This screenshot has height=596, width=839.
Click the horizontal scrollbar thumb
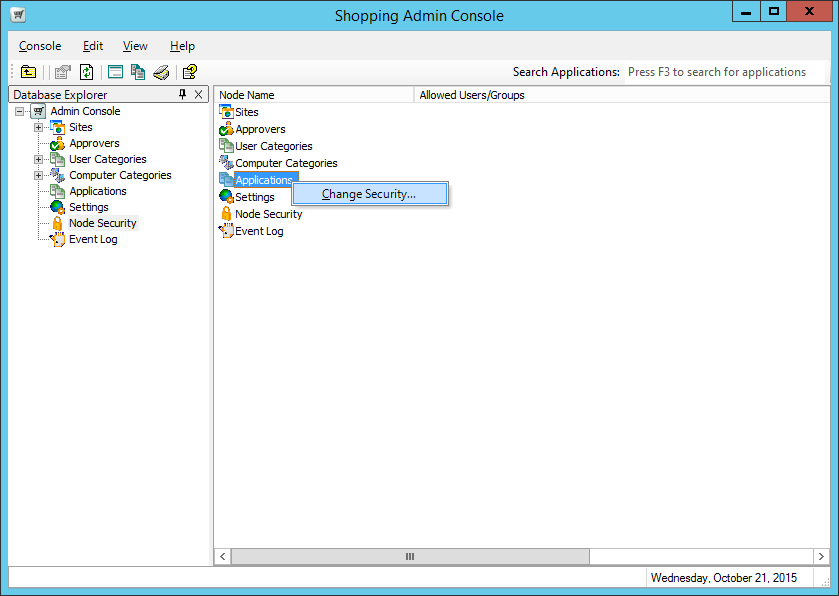409,556
